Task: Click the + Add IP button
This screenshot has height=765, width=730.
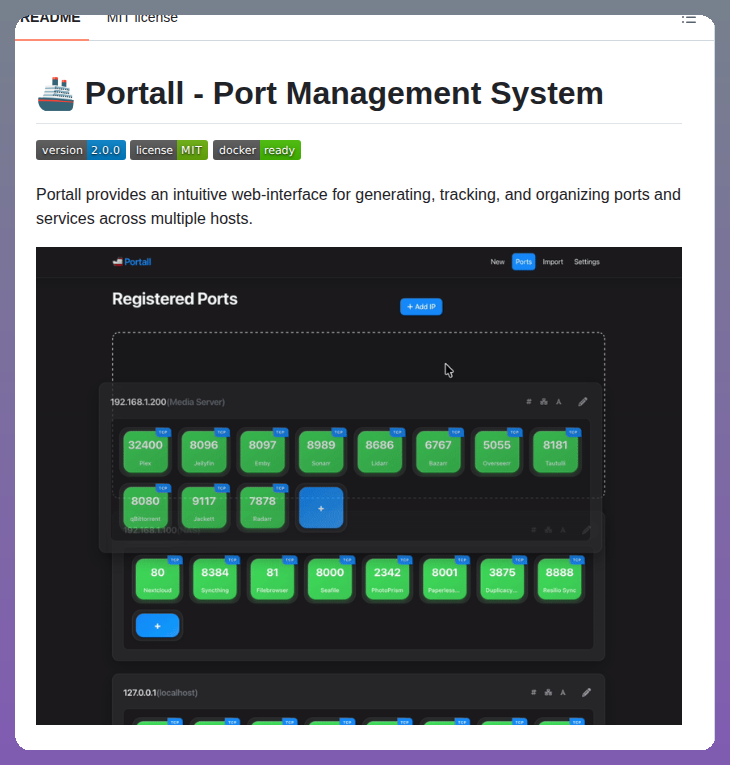Action: [421, 306]
